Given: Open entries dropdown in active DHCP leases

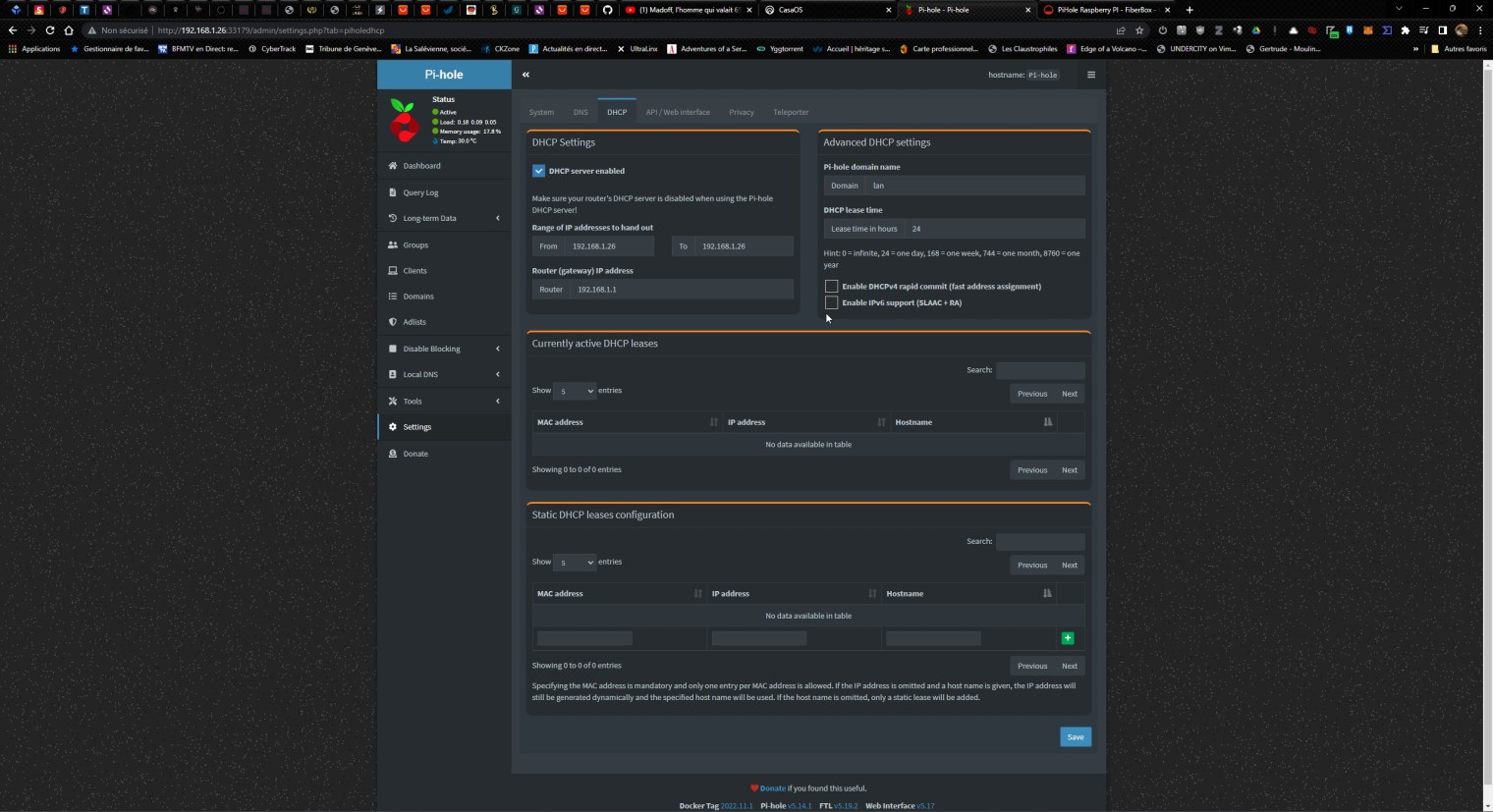Looking at the screenshot, I should click(574, 391).
